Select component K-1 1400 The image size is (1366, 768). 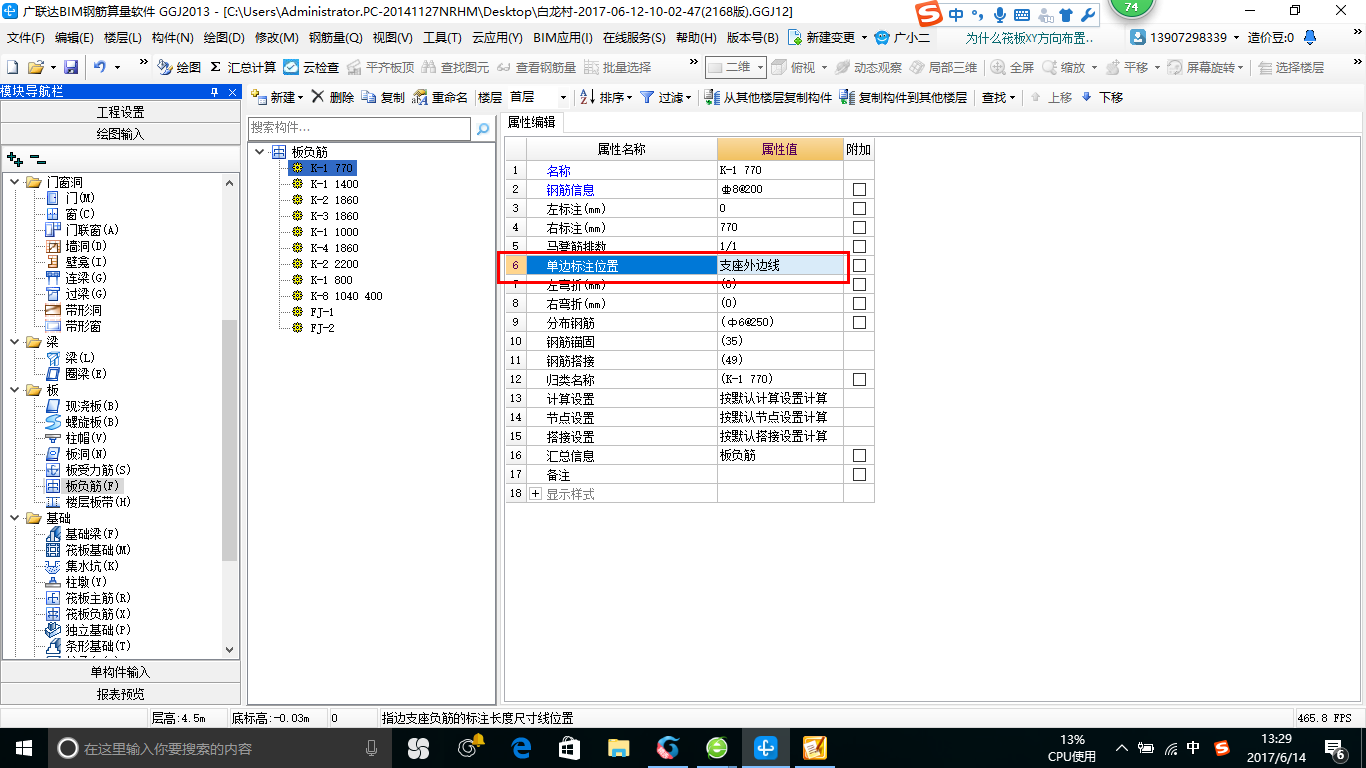pyautogui.click(x=334, y=184)
